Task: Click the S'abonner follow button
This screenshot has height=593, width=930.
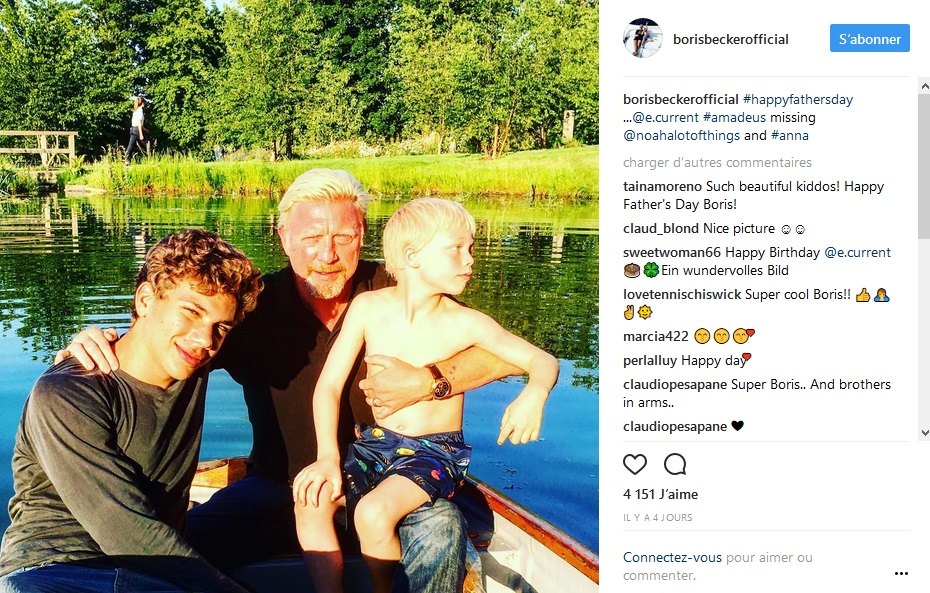Action: point(870,39)
